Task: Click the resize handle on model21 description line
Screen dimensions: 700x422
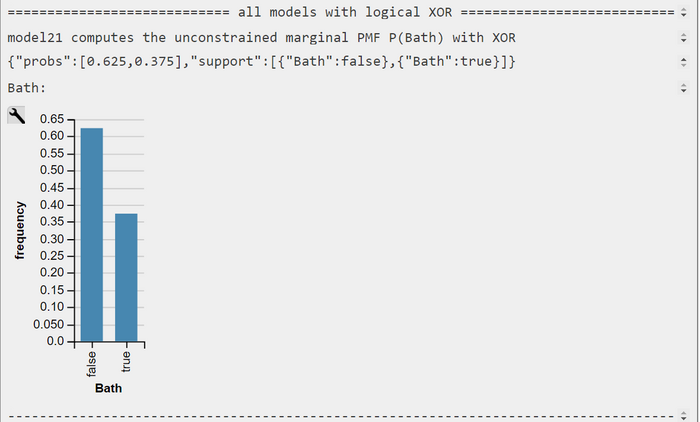Action: point(683,38)
